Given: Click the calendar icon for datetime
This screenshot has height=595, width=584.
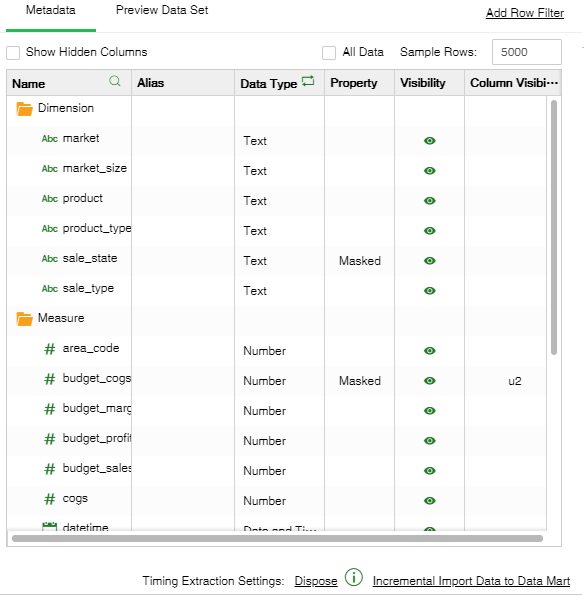Looking at the screenshot, I should click(49, 526).
